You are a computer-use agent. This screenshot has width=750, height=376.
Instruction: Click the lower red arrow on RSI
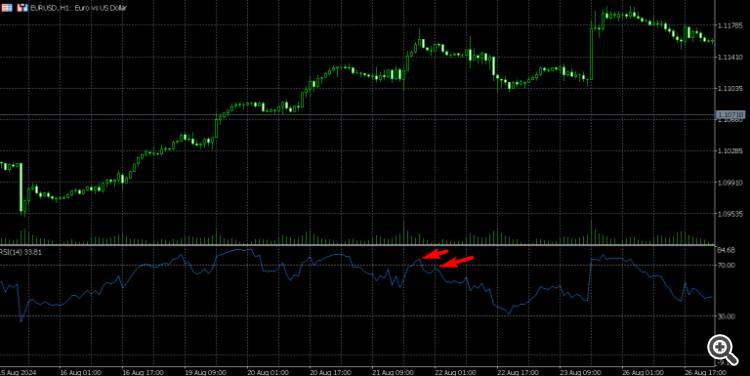click(x=457, y=261)
